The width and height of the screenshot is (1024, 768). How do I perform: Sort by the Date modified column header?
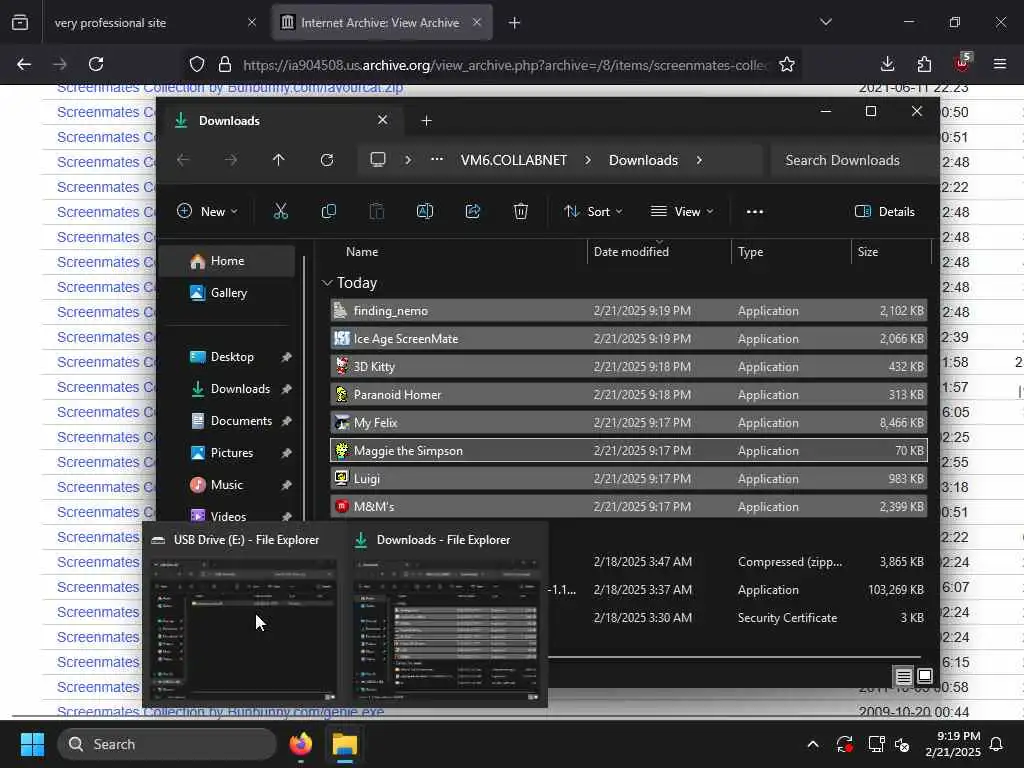tap(631, 252)
